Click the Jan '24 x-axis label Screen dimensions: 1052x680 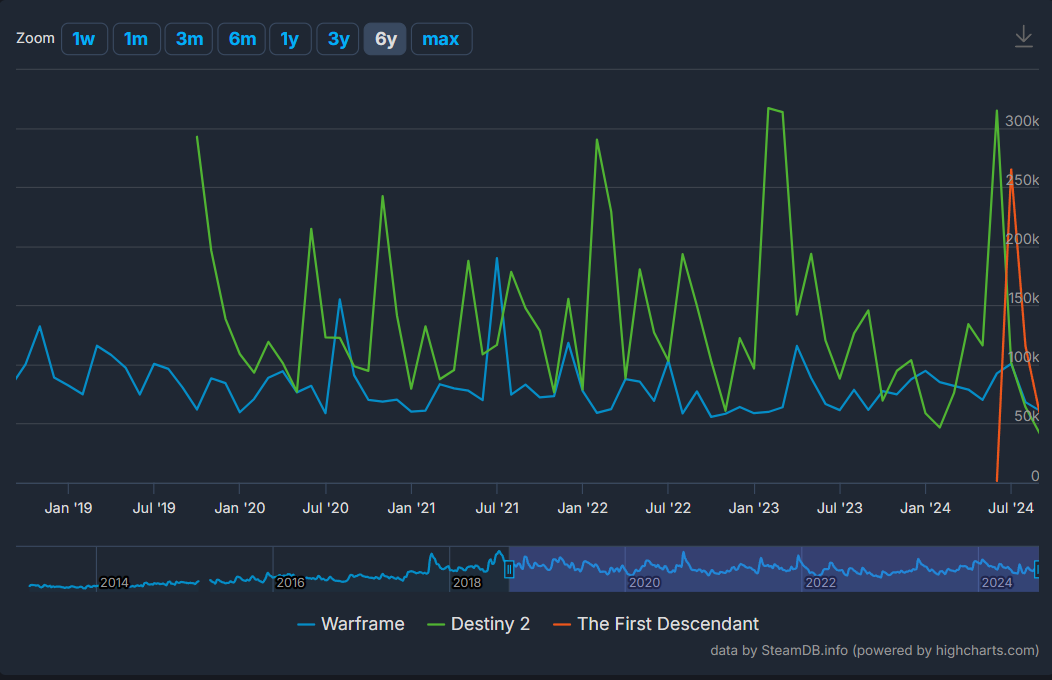point(925,508)
